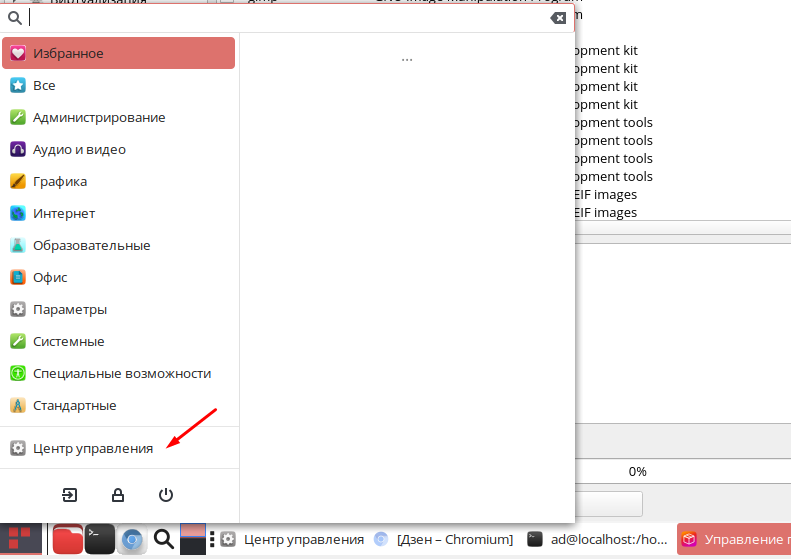This screenshot has height=559, width=791.
Task: Select Аудио и видео category
Action: tap(119, 149)
